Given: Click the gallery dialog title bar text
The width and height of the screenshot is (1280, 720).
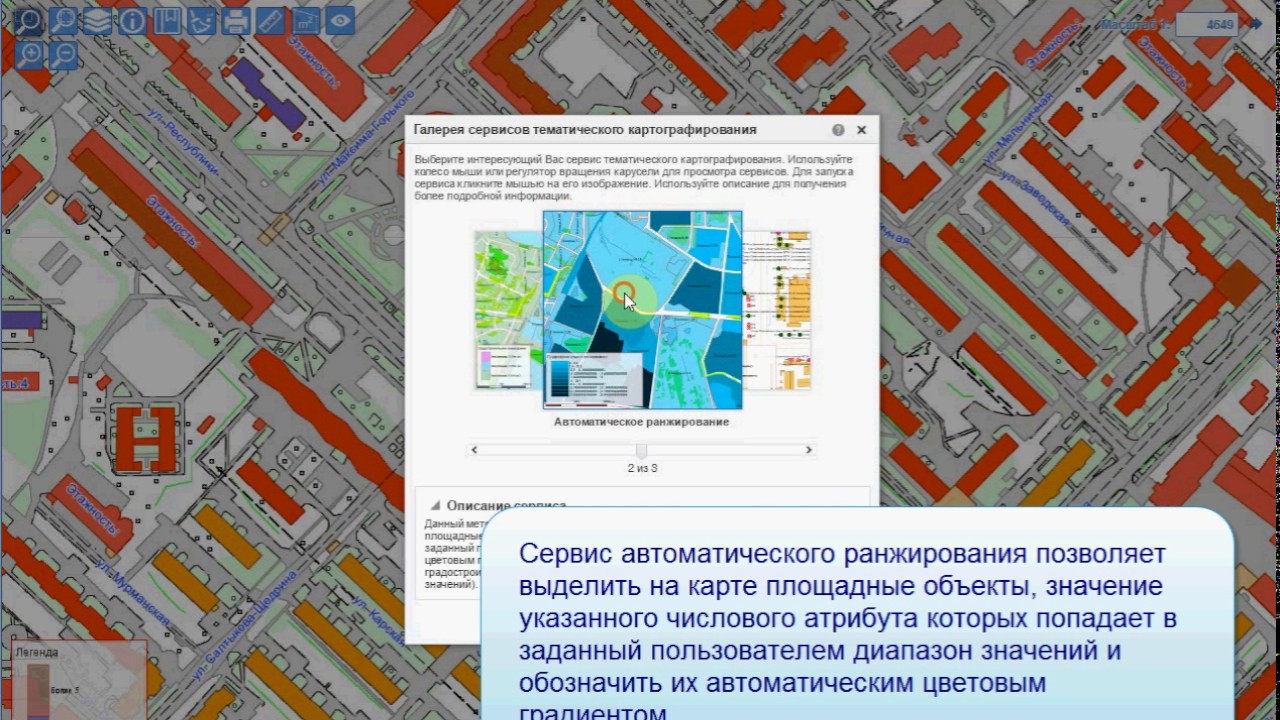Looking at the screenshot, I should [x=585, y=130].
